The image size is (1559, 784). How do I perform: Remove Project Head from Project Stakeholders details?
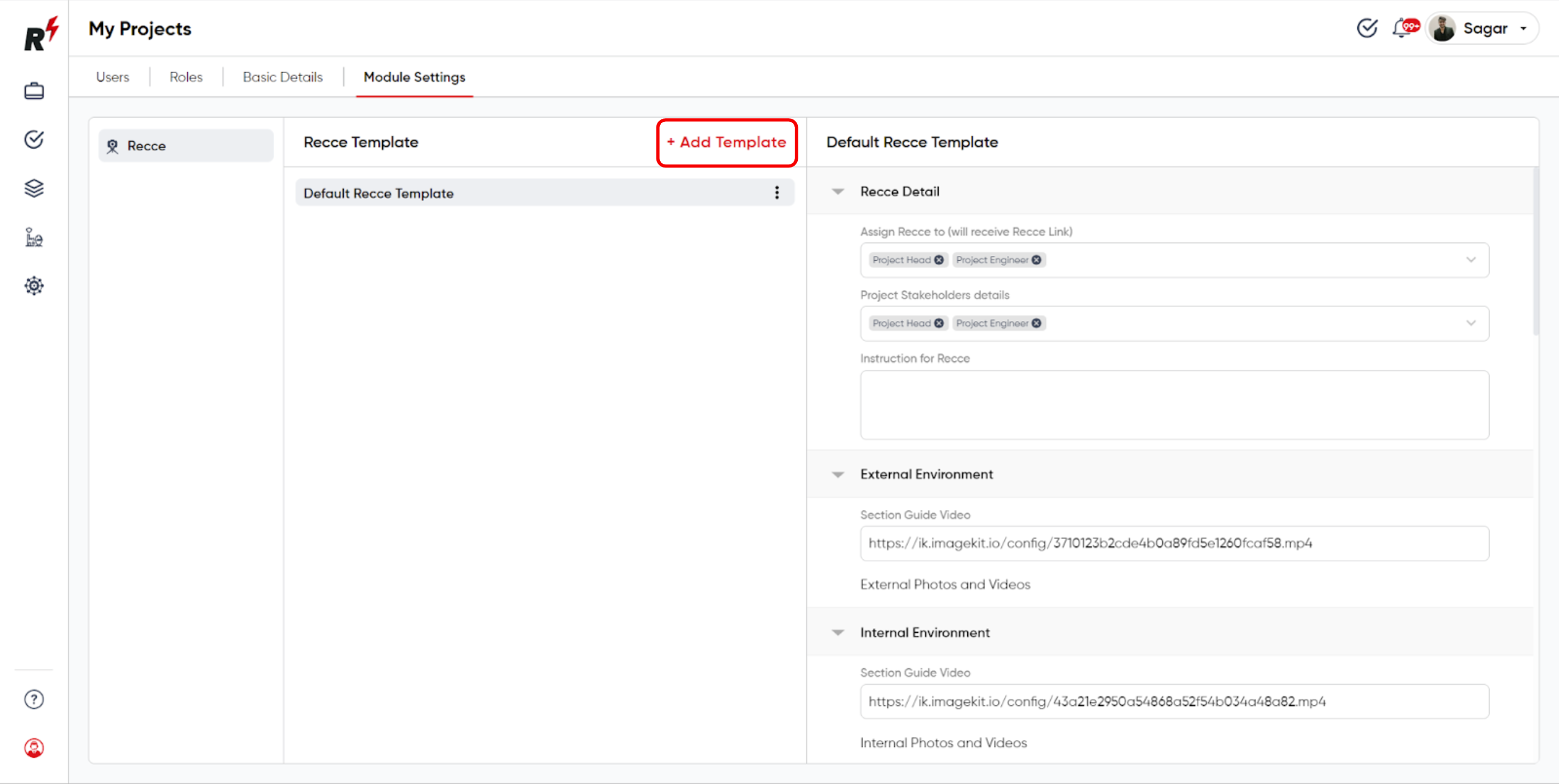[939, 323]
